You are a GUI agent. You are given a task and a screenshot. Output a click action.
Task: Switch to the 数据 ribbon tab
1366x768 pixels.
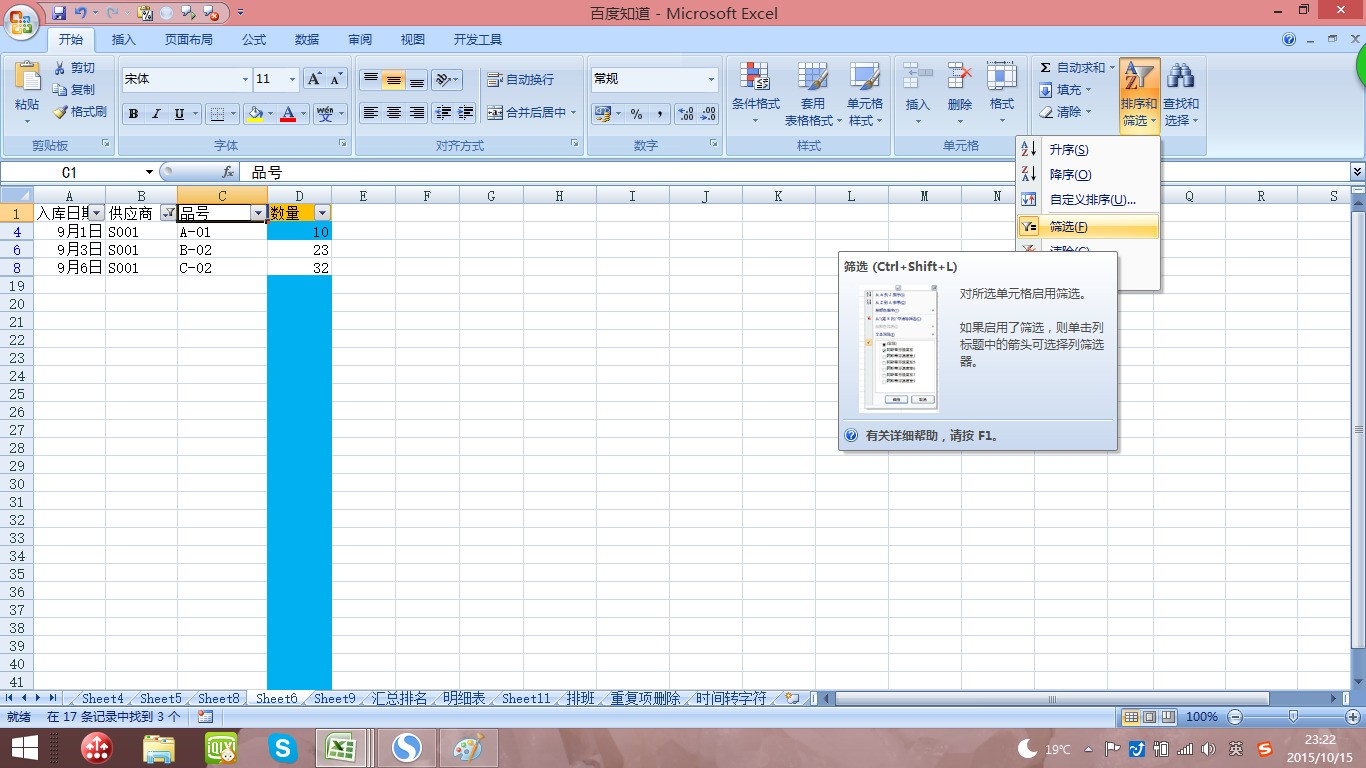[x=307, y=40]
